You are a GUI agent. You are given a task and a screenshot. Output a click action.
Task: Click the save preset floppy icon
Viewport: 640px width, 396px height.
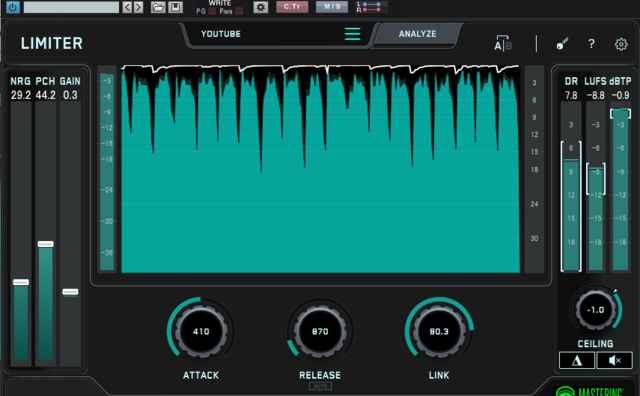tap(176, 7)
